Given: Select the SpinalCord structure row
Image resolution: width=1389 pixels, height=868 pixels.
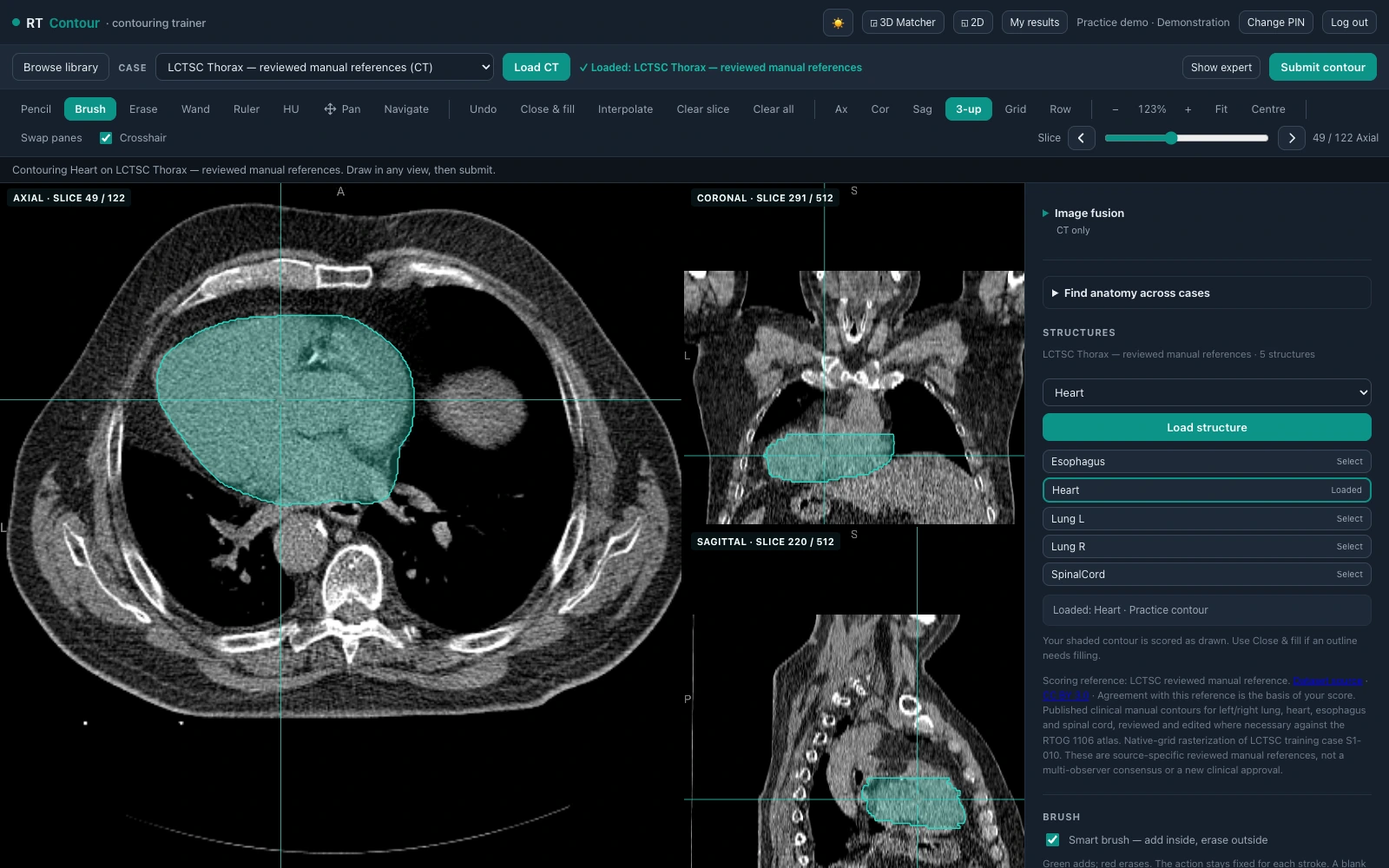Looking at the screenshot, I should coord(1207,575).
